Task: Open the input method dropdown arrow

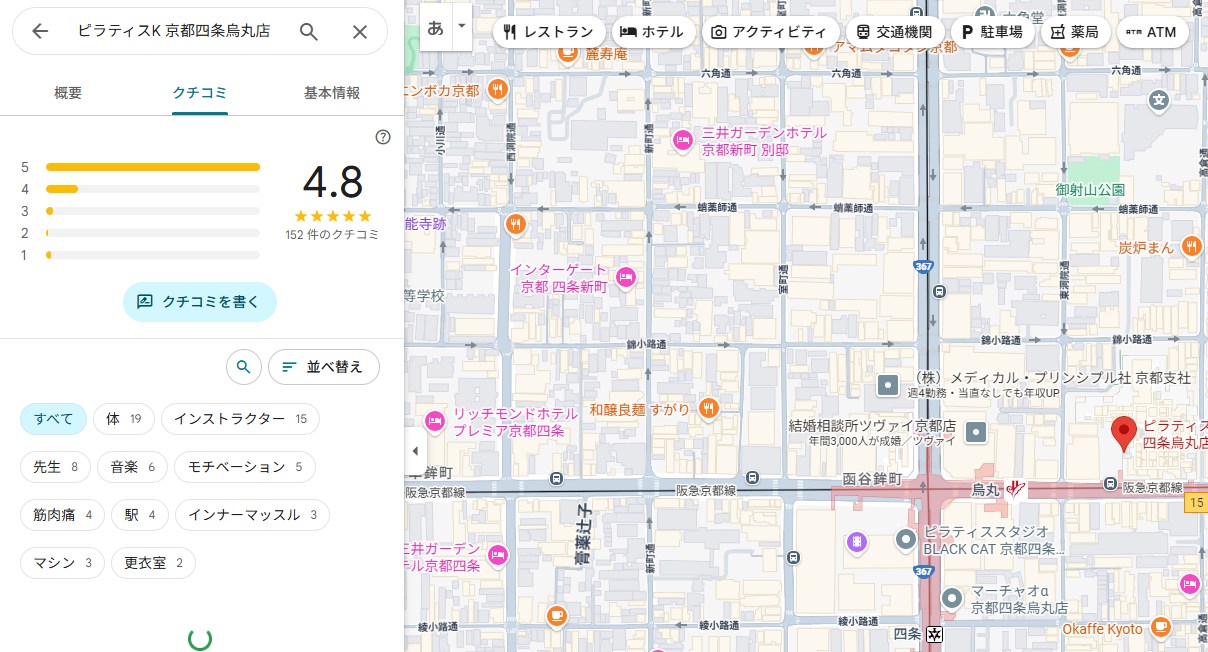Action: coord(461,26)
